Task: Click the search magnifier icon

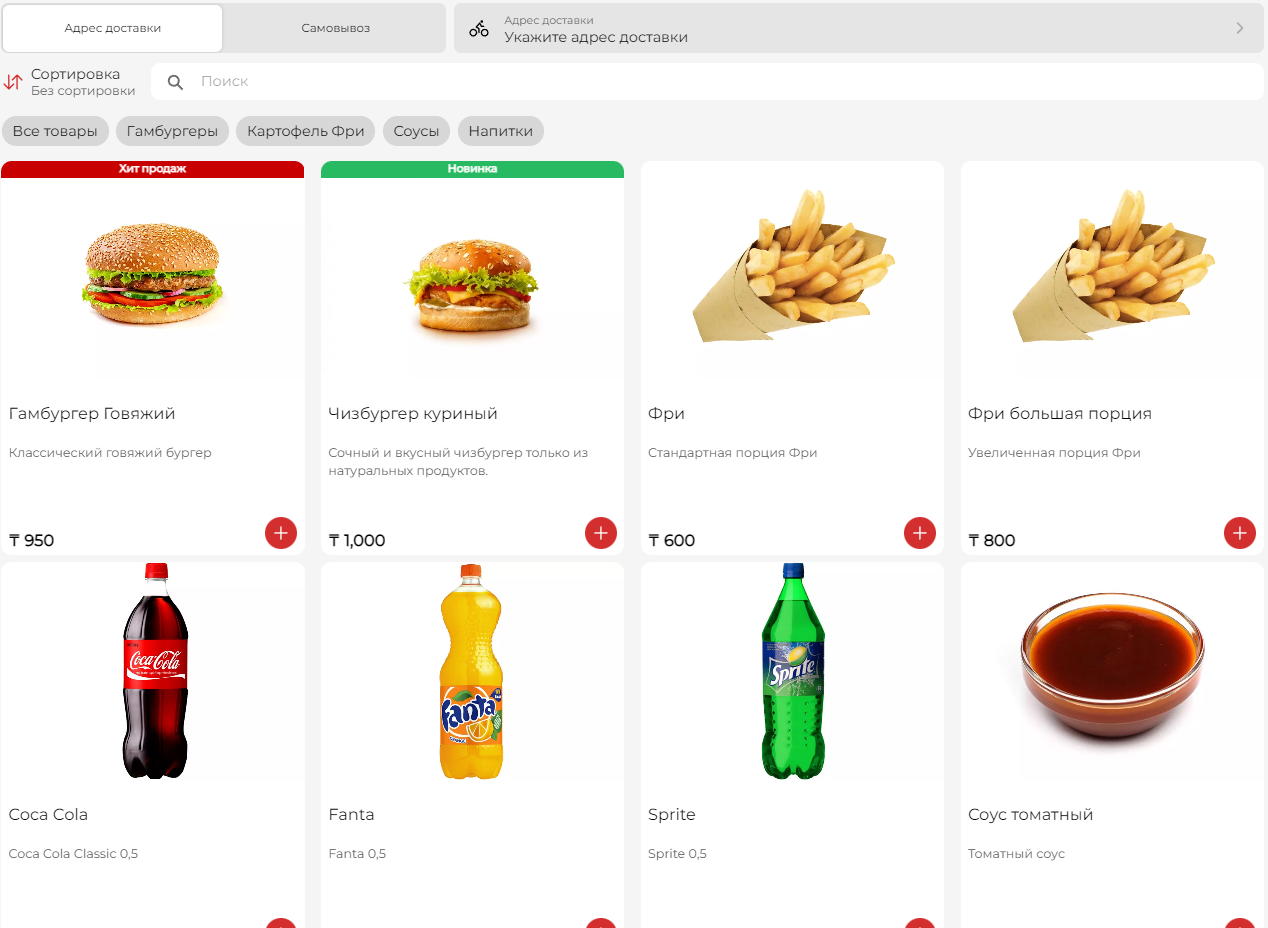Action: click(175, 82)
